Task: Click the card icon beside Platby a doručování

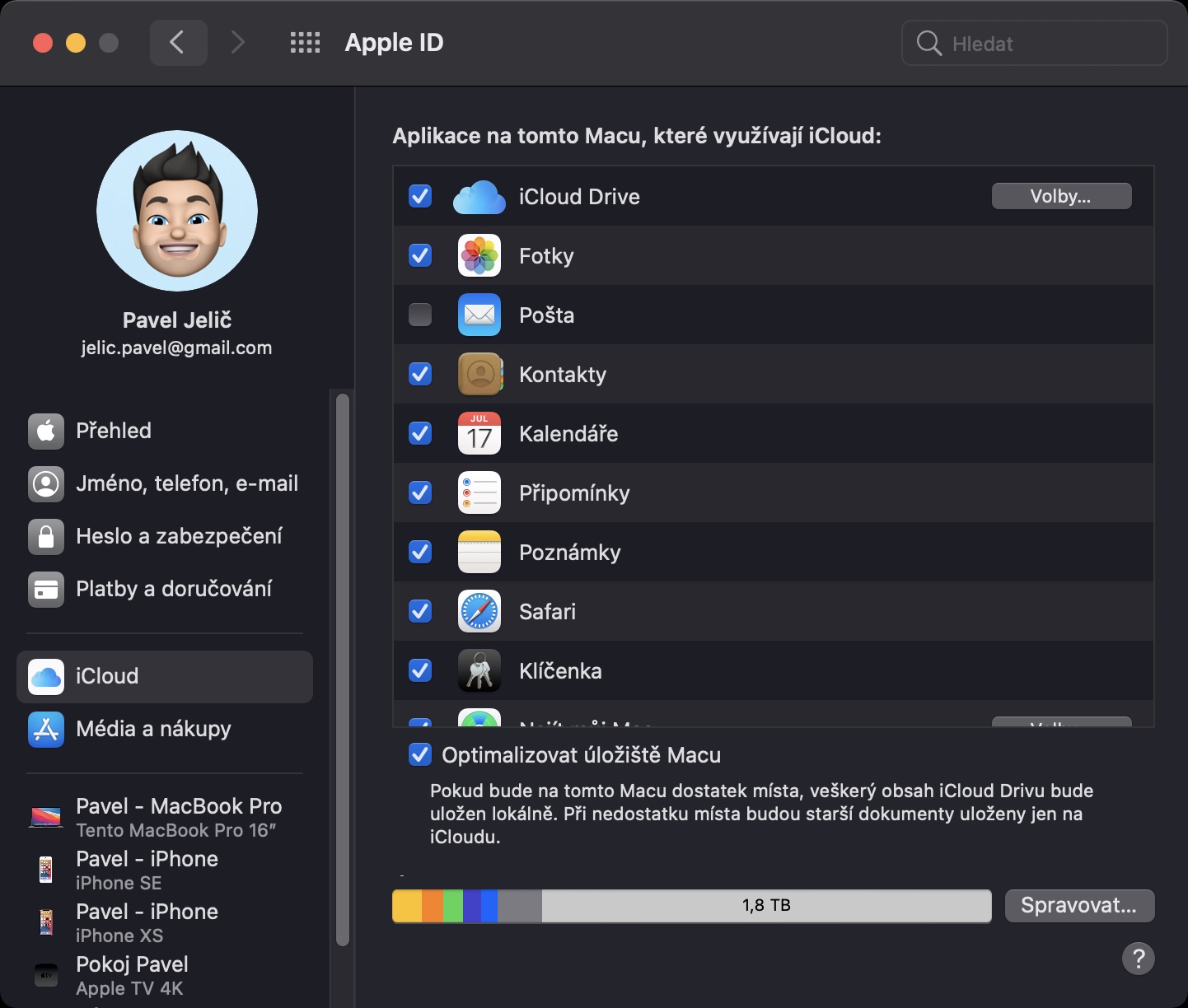Action: click(x=46, y=589)
